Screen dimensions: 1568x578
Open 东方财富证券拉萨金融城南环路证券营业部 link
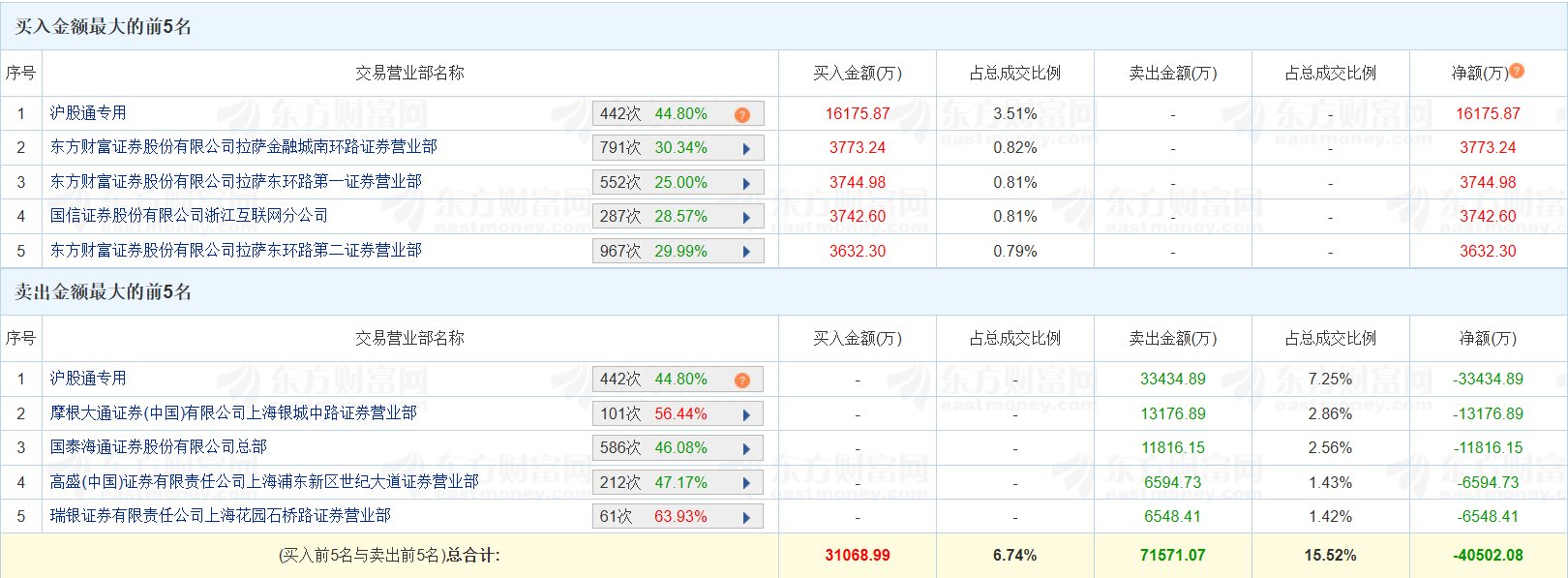(x=244, y=147)
